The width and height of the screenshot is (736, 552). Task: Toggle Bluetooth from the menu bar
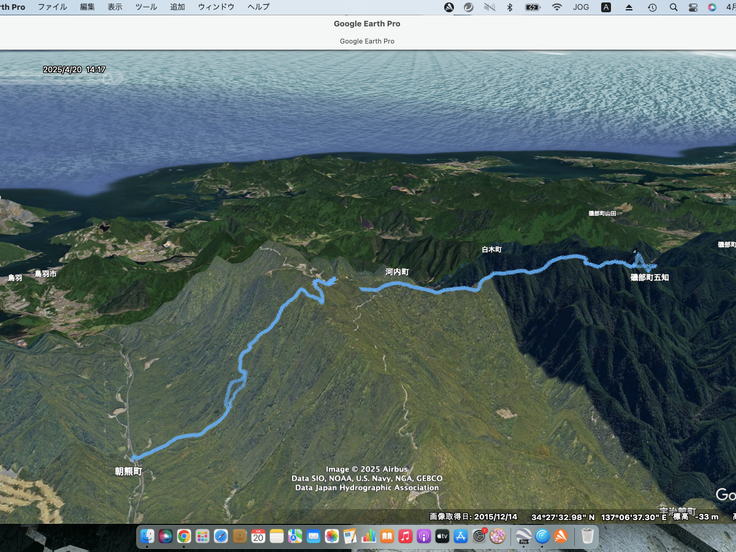coord(509,7)
